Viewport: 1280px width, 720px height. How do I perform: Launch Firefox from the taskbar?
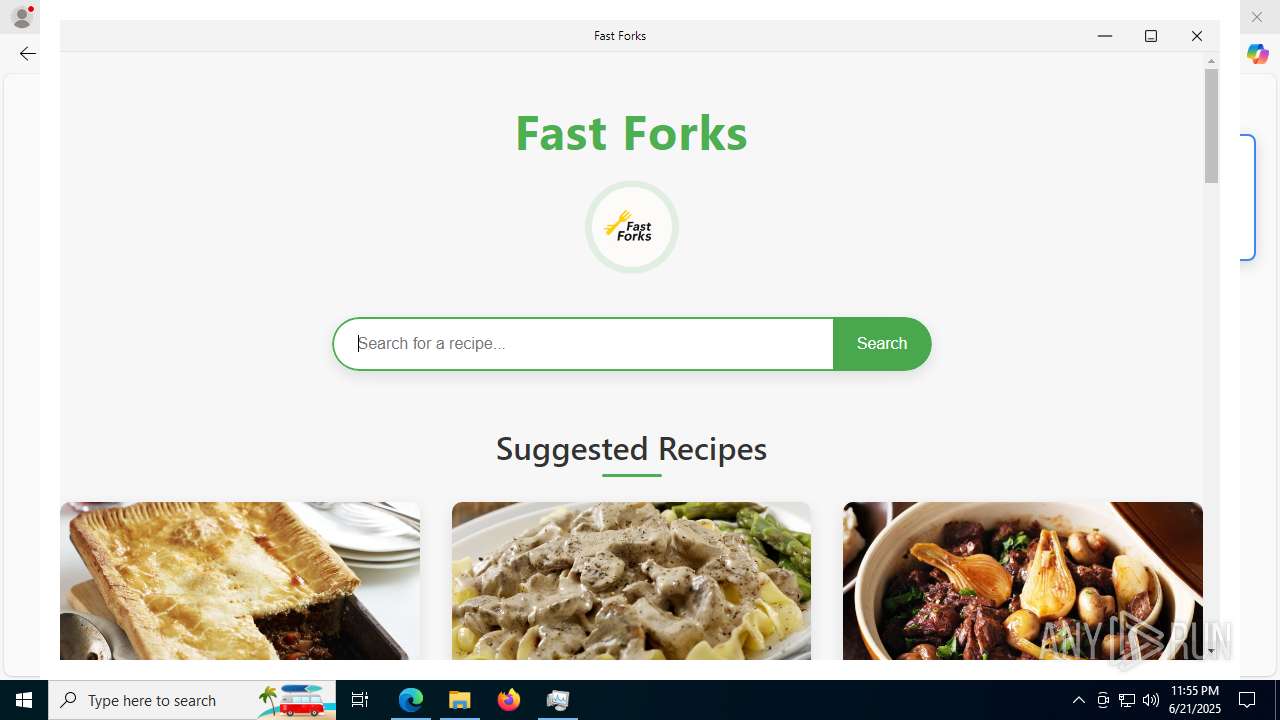click(x=509, y=700)
